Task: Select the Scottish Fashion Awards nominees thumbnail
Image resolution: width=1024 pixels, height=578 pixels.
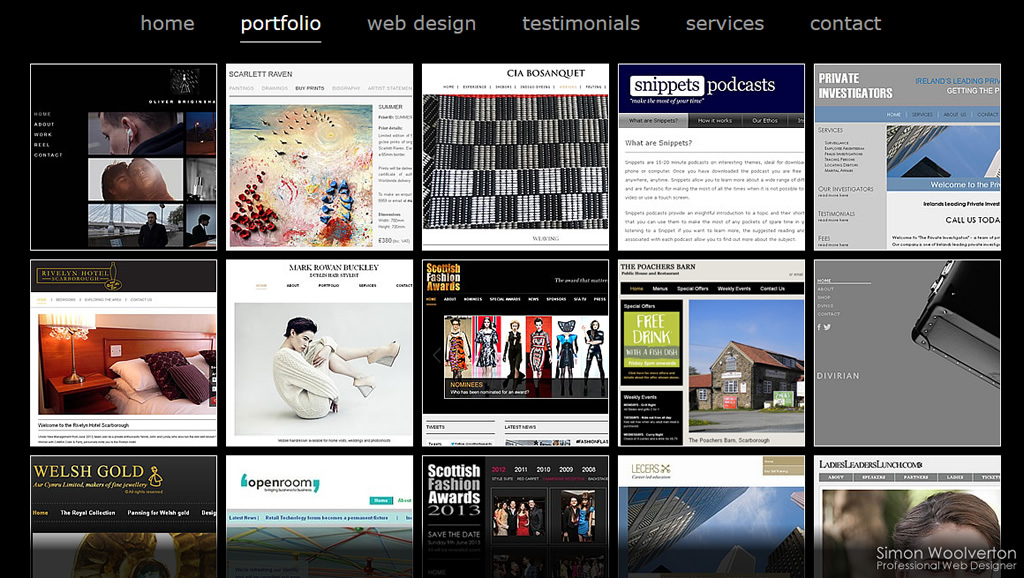Action: (x=515, y=353)
